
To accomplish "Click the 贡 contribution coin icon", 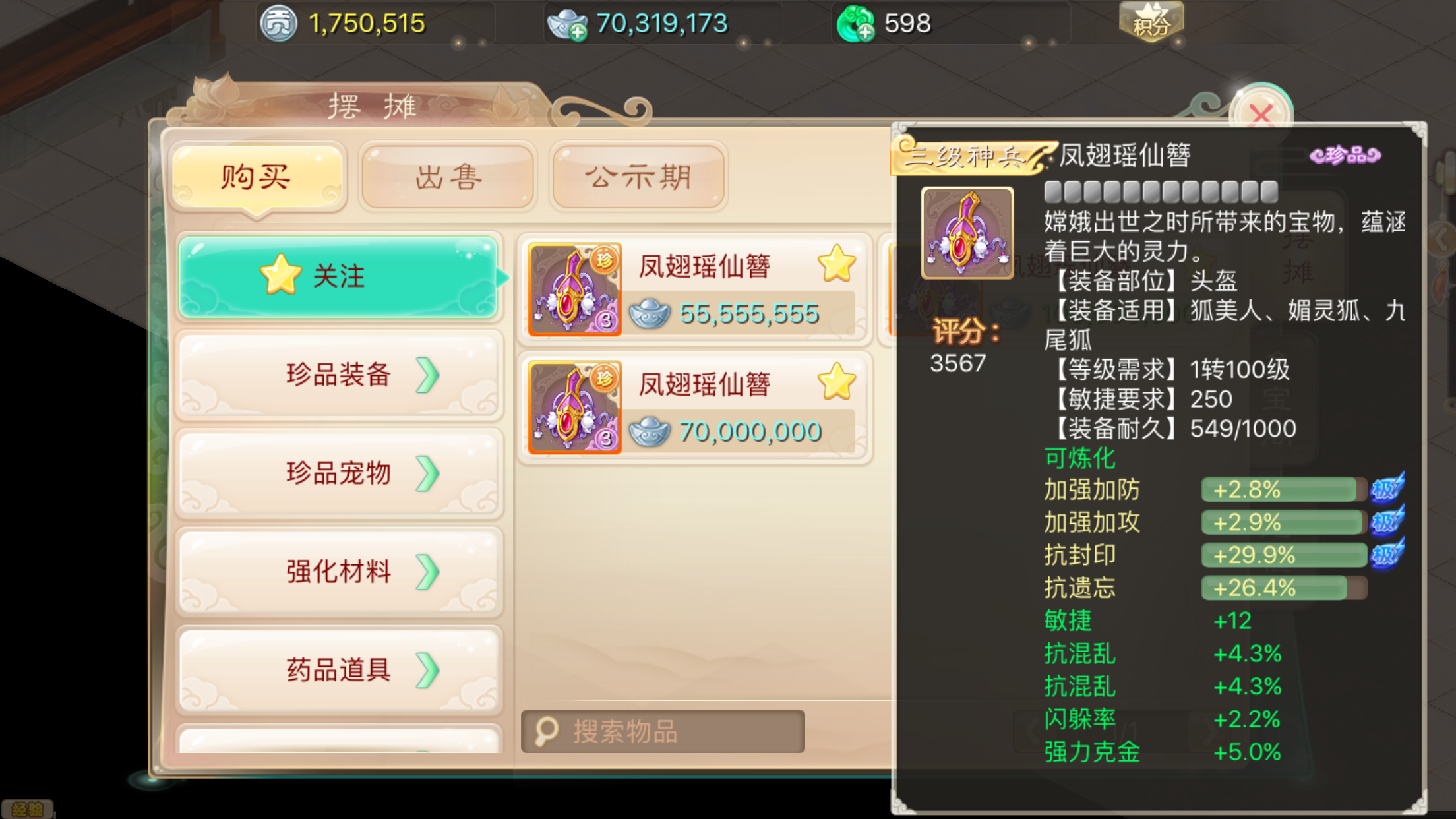I will tap(278, 24).
